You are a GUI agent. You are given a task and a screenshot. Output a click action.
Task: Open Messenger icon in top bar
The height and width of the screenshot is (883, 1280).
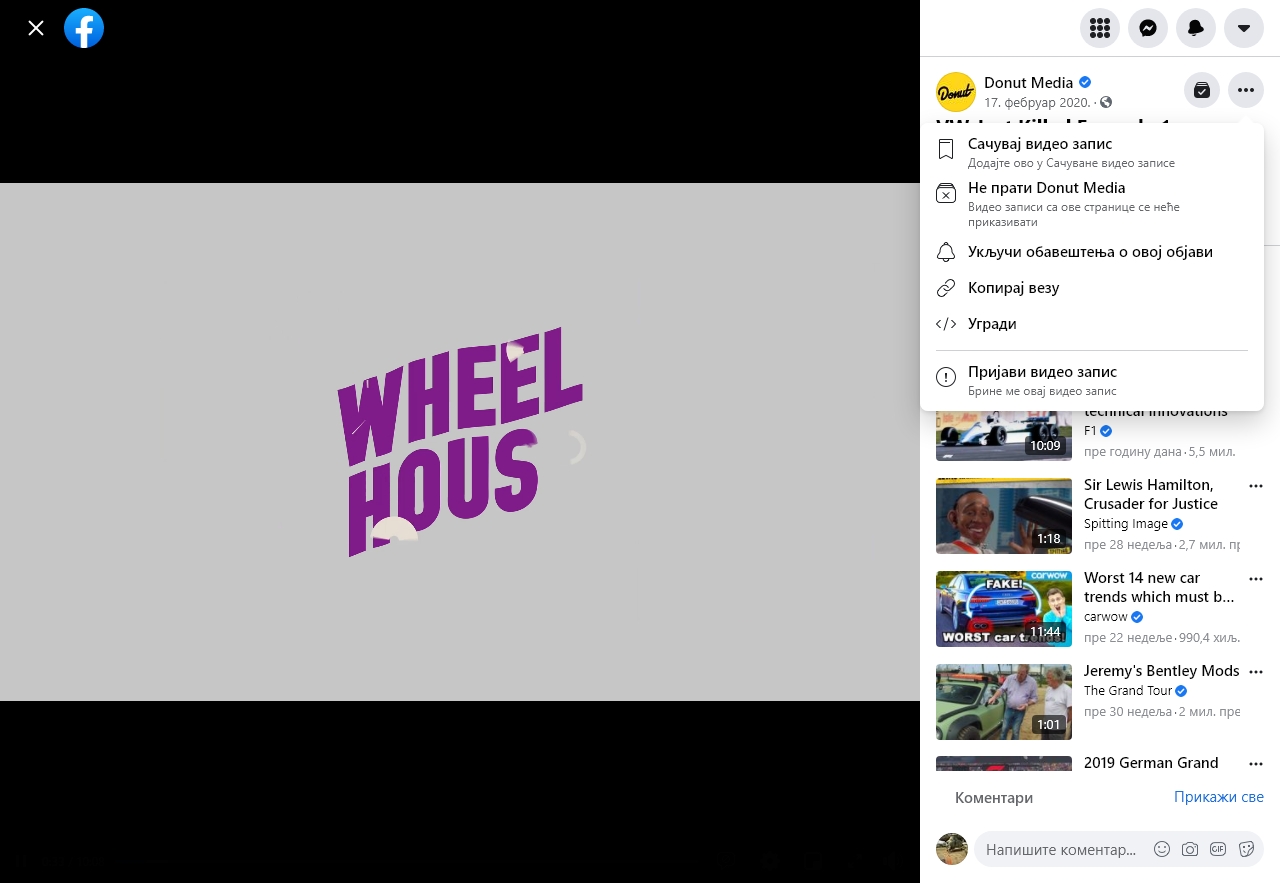(x=1148, y=28)
